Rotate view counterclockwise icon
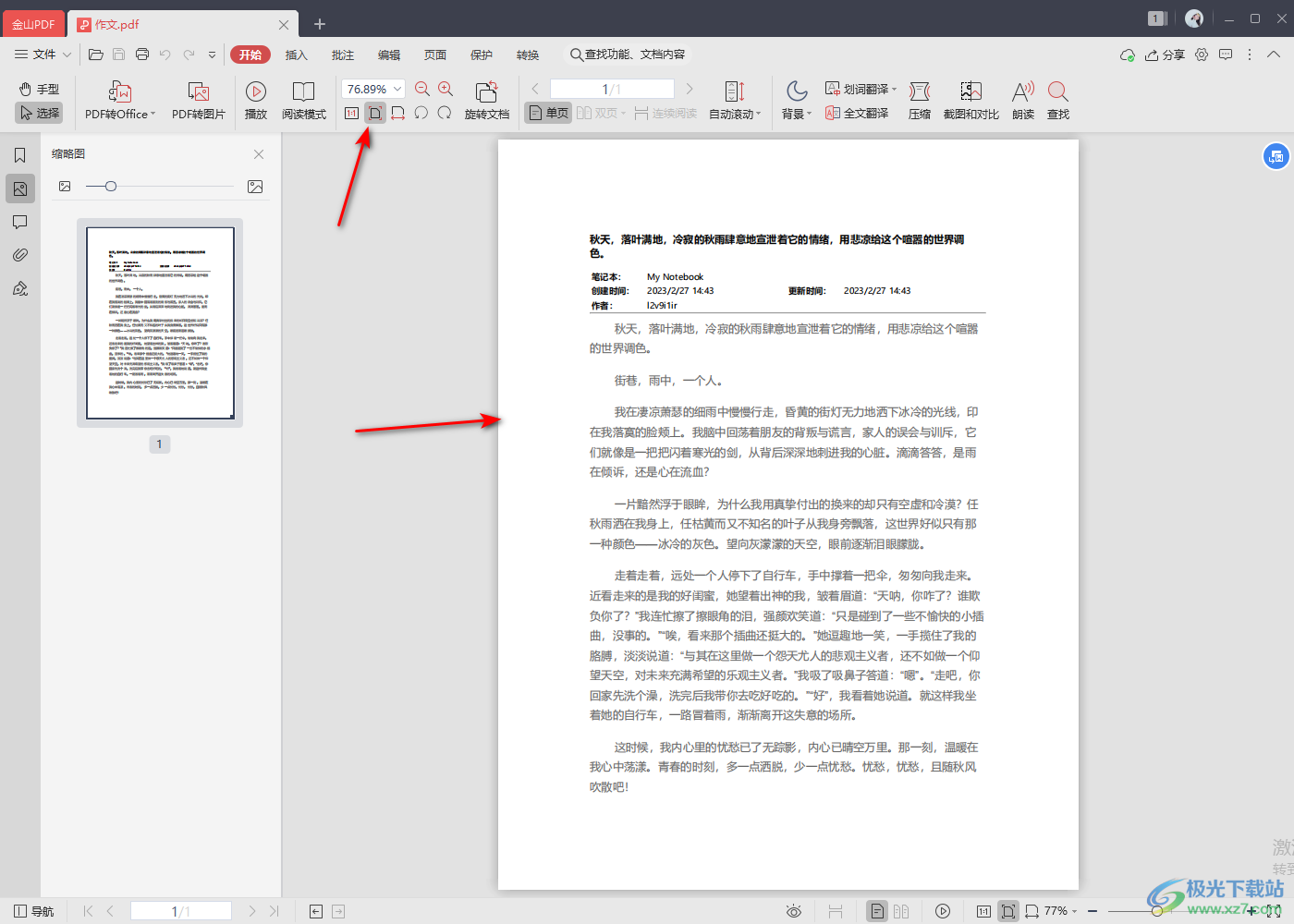This screenshot has height=924, width=1294. click(421, 113)
